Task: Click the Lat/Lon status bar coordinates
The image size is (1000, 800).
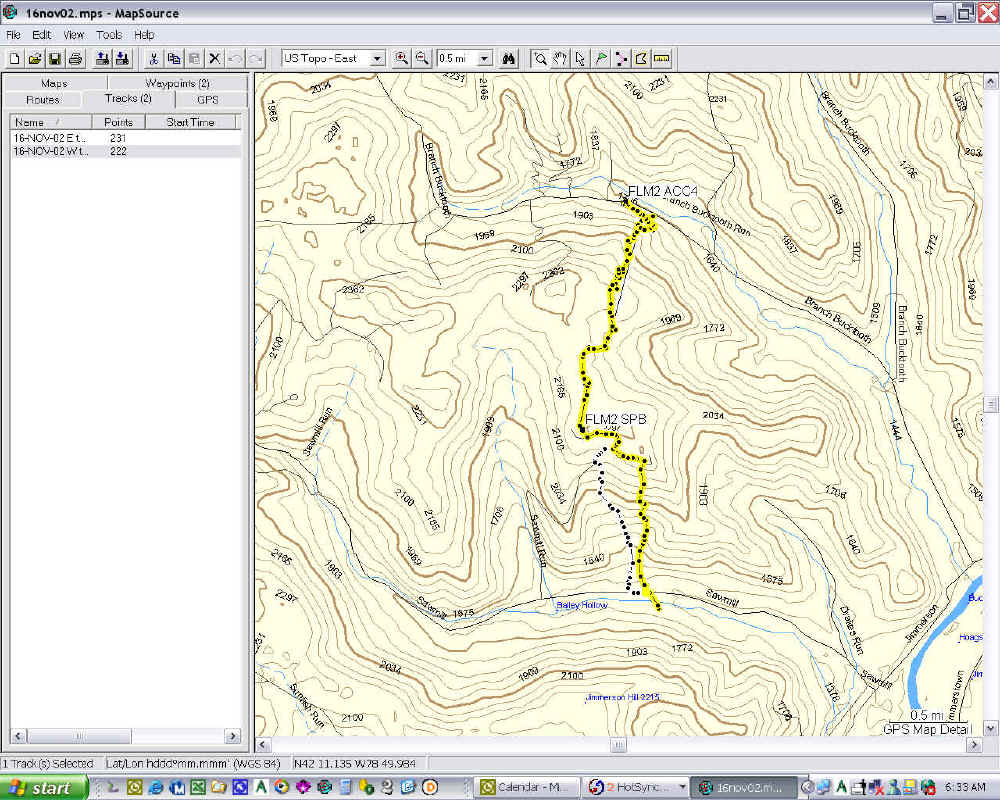Action: pyautogui.click(x=359, y=764)
